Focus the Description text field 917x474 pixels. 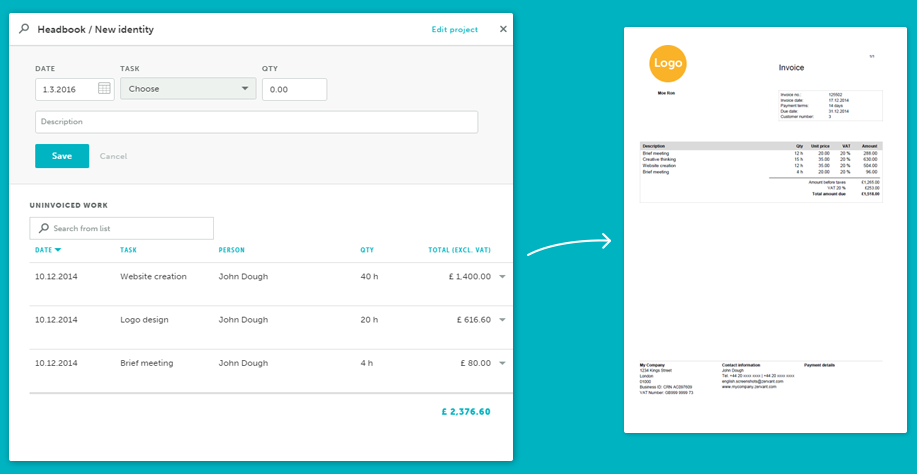tap(256, 122)
